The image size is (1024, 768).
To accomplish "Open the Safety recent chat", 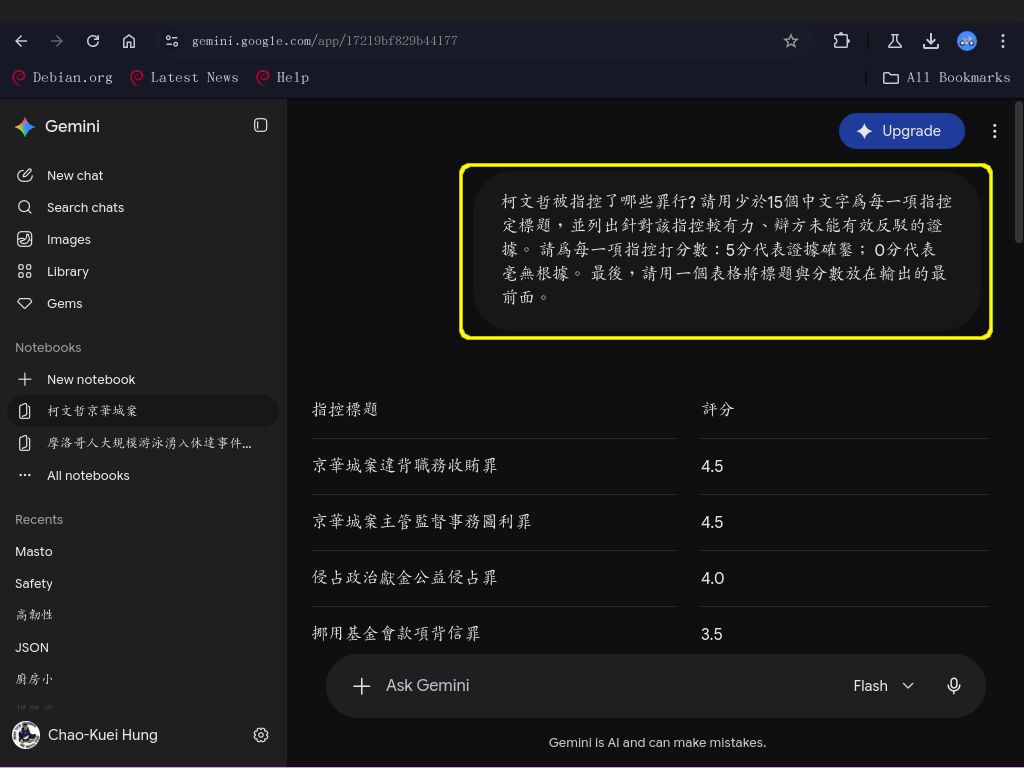I will [34, 584].
